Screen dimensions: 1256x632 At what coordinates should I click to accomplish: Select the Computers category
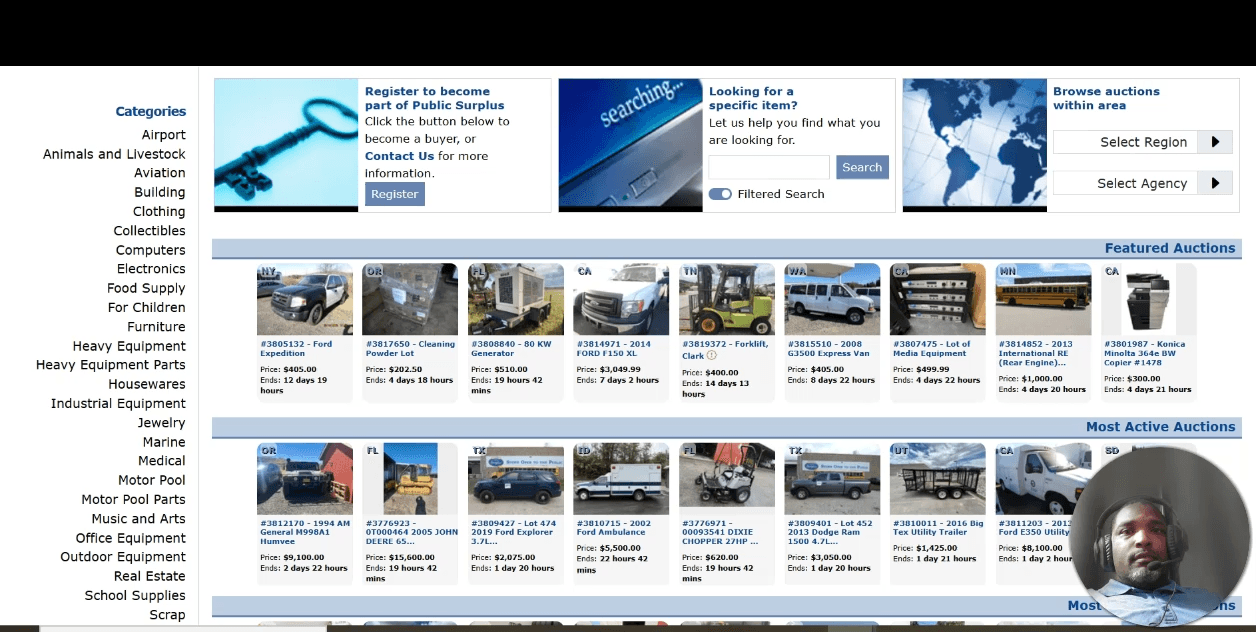[x=150, y=250]
